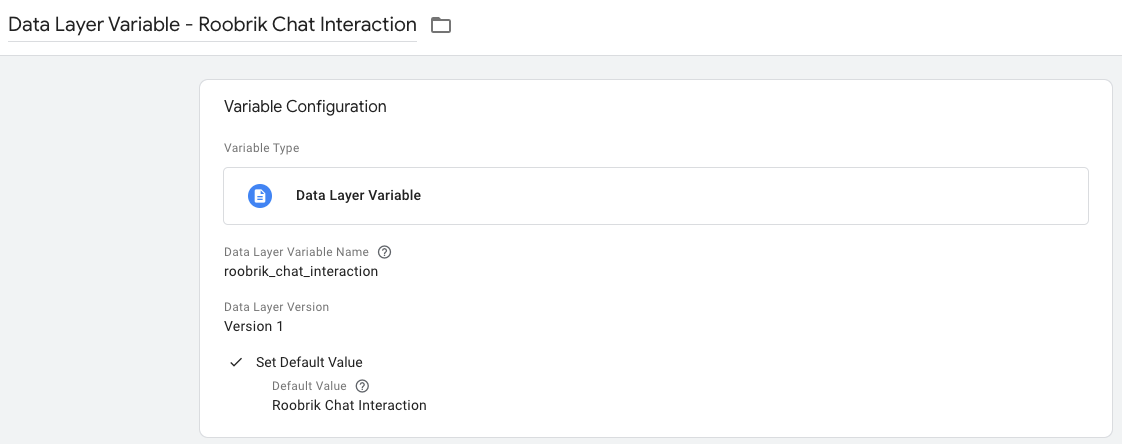The width and height of the screenshot is (1122, 444).
Task: Open the Default Value help question mark
Action: (x=362, y=386)
